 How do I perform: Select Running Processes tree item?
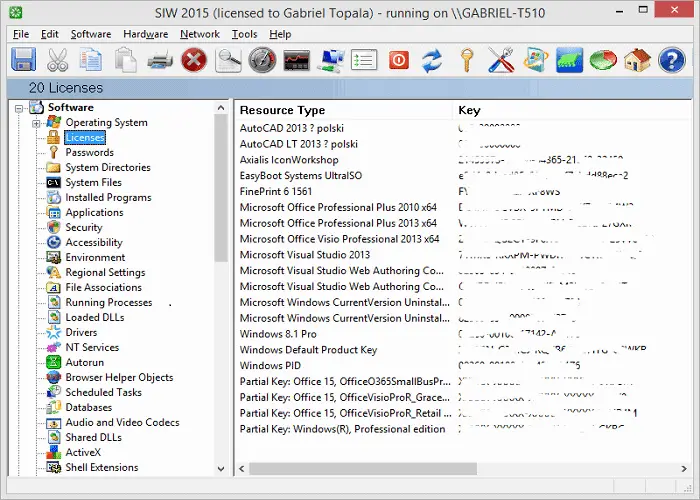108,302
